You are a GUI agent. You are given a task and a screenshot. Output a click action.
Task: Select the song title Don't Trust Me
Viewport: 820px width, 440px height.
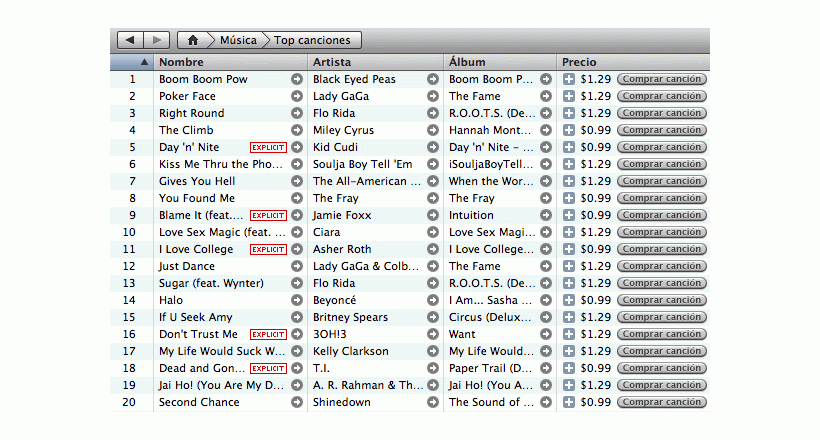point(198,334)
